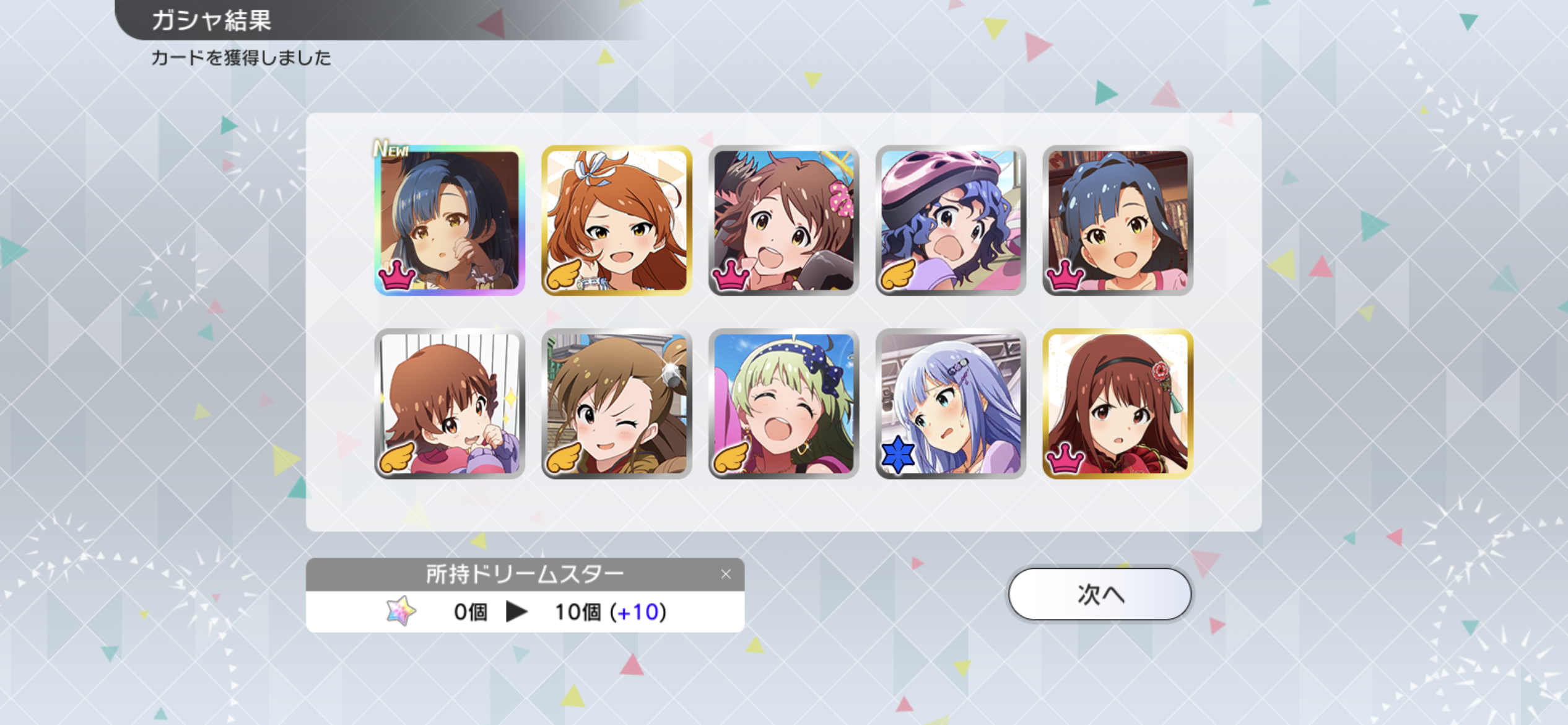Click the rainbow Dream Star icon
Screen dimensions: 1568x725
click(401, 611)
